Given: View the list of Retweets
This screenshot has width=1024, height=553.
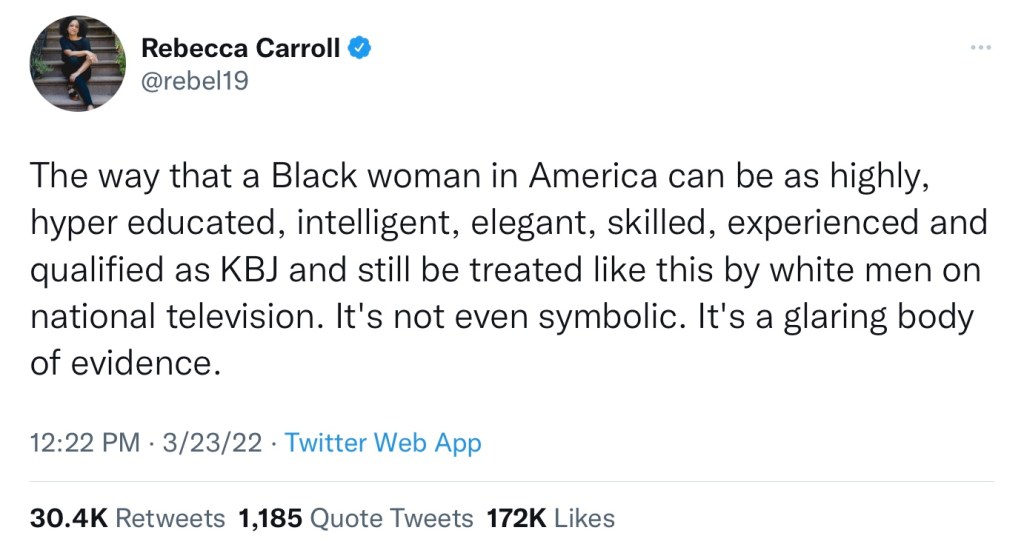Looking at the screenshot, I should click(x=171, y=518).
